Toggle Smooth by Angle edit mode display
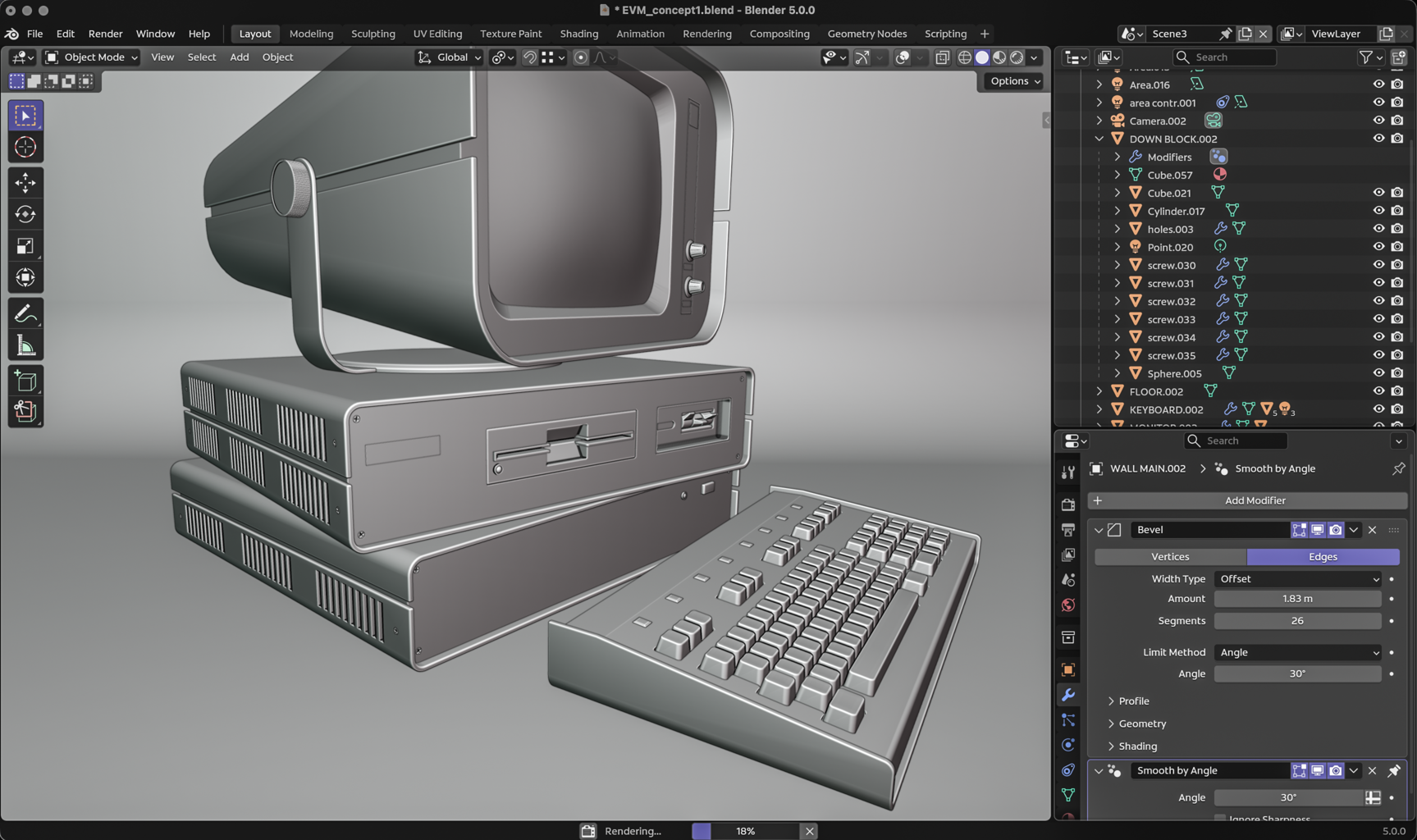 pyautogui.click(x=1299, y=770)
